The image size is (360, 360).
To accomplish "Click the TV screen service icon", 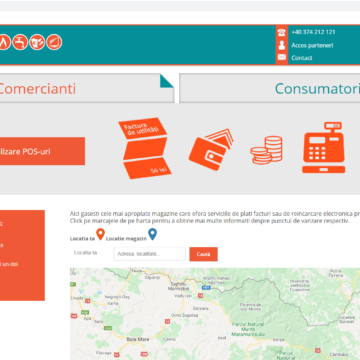I will coord(54,42).
